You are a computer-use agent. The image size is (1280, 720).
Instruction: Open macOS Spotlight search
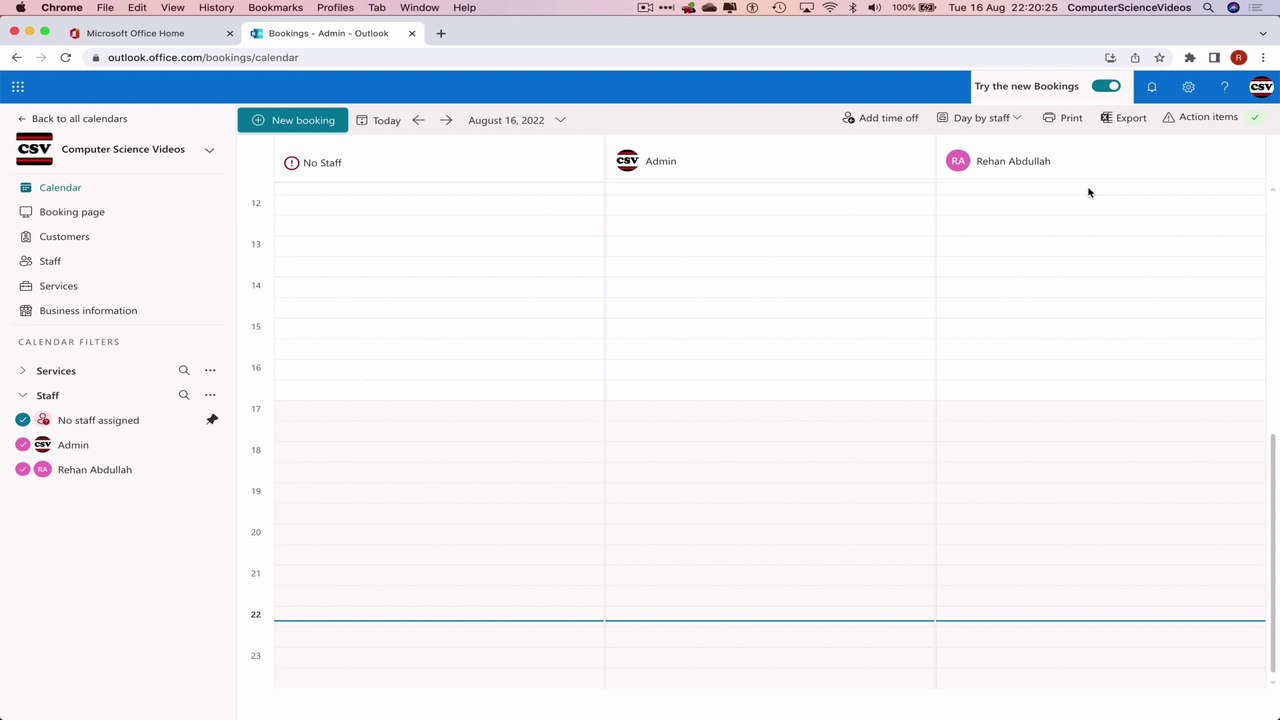tap(1209, 8)
